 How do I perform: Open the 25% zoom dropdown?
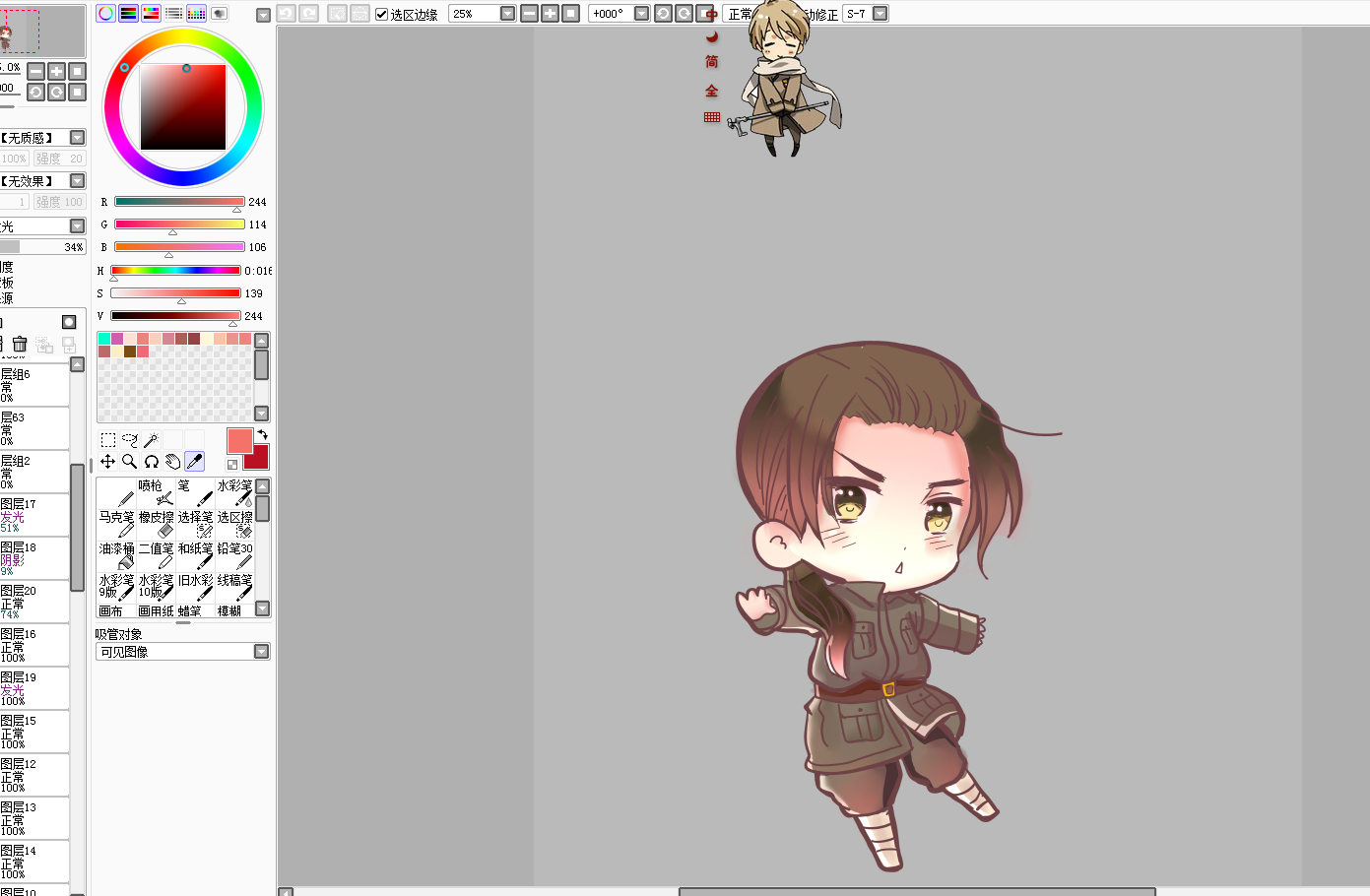(x=507, y=14)
